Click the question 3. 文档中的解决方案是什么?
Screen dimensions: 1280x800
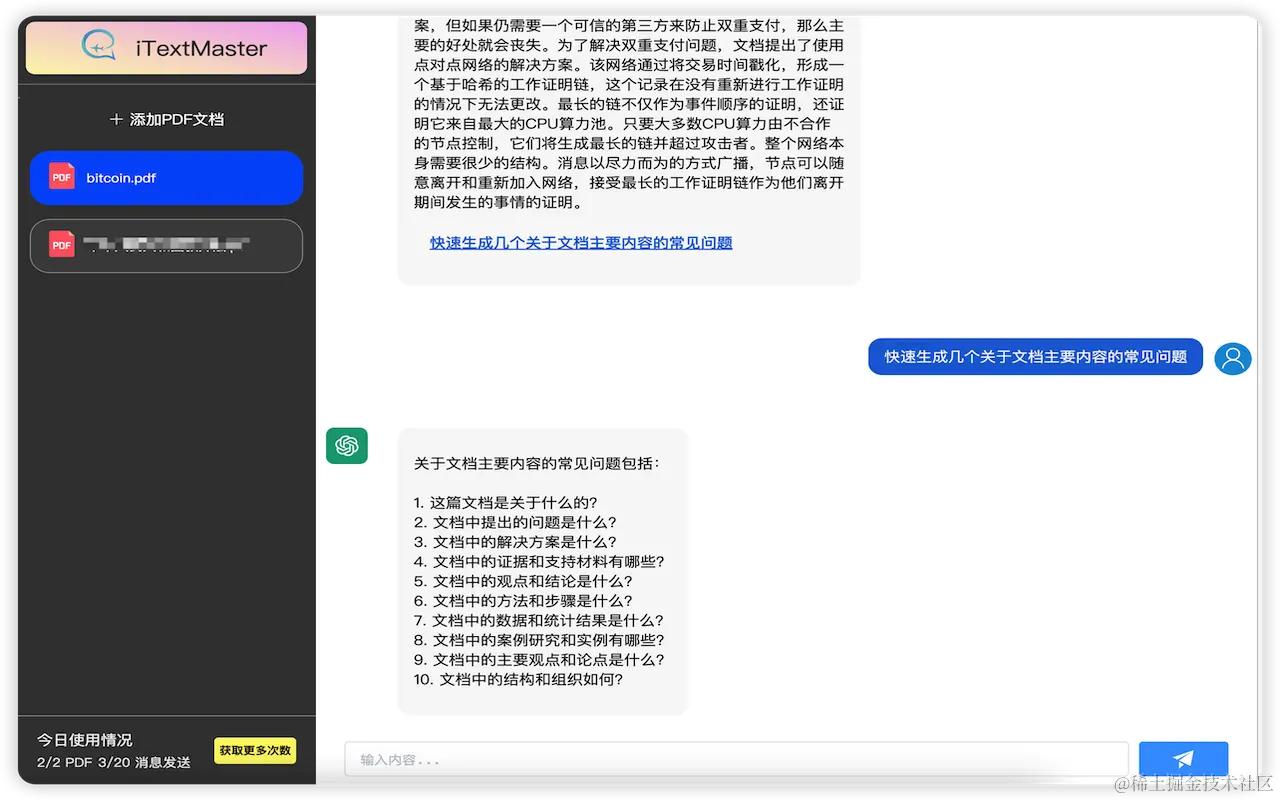pos(515,542)
